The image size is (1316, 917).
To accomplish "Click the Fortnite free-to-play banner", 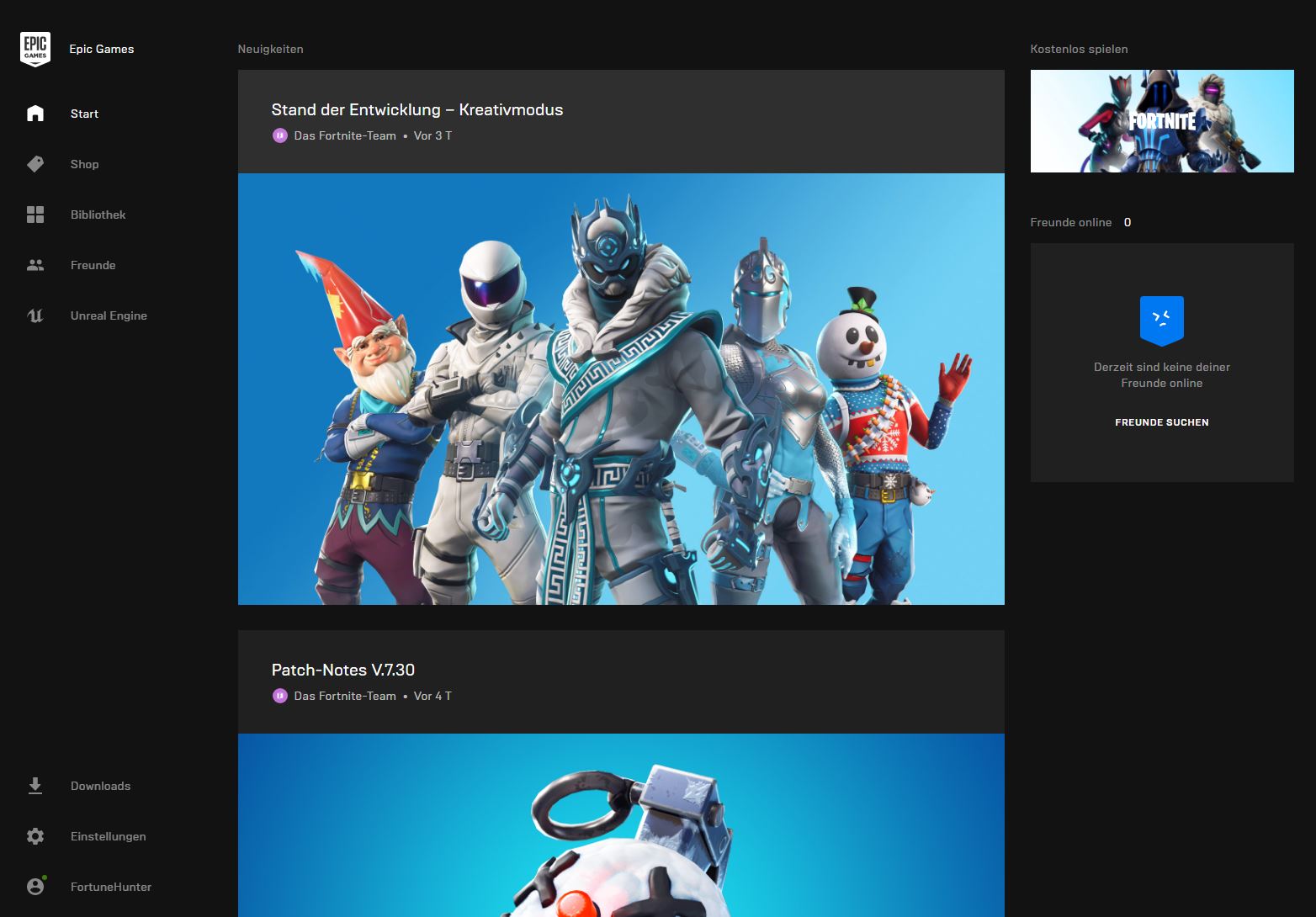I will [1162, 121].
